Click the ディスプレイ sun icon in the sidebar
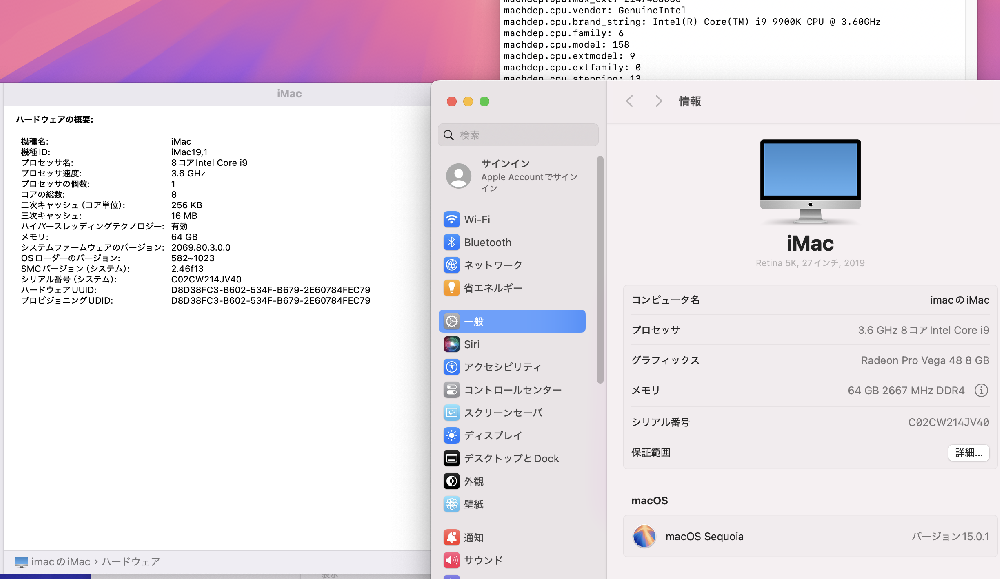 point(452,436)
